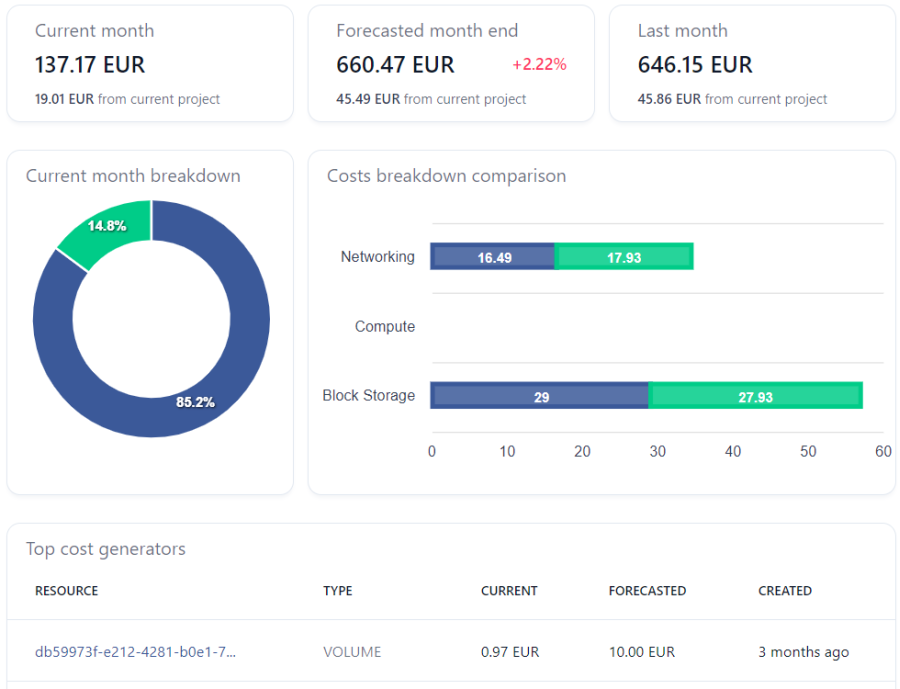Click the CURRENT column header
900x689 pixels.
(x=509, y=591)
